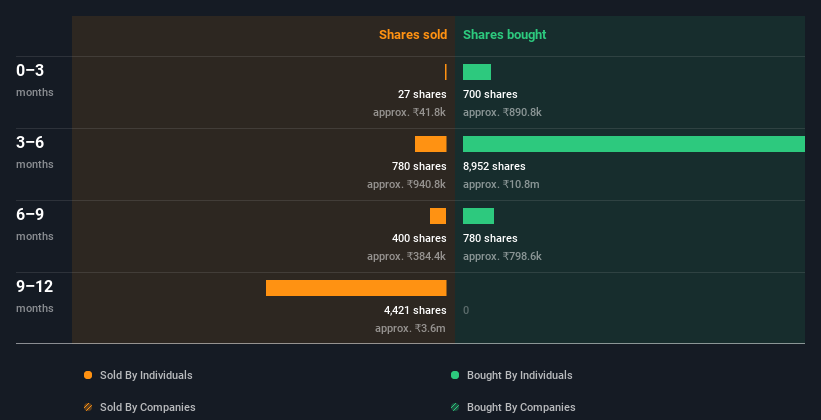Click the thin 0–3 months orange sold bar
This screenshot has height=420, width=821.
[446, 72]
